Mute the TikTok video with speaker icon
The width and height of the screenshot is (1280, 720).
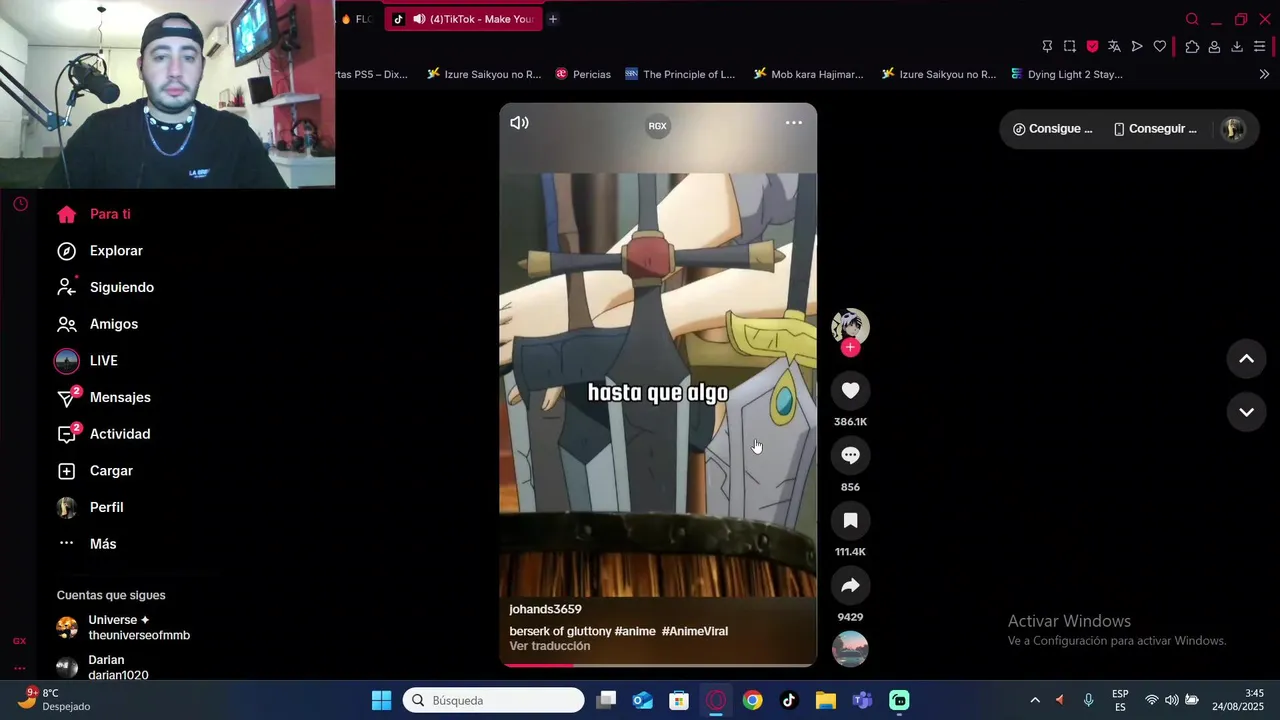519,123
